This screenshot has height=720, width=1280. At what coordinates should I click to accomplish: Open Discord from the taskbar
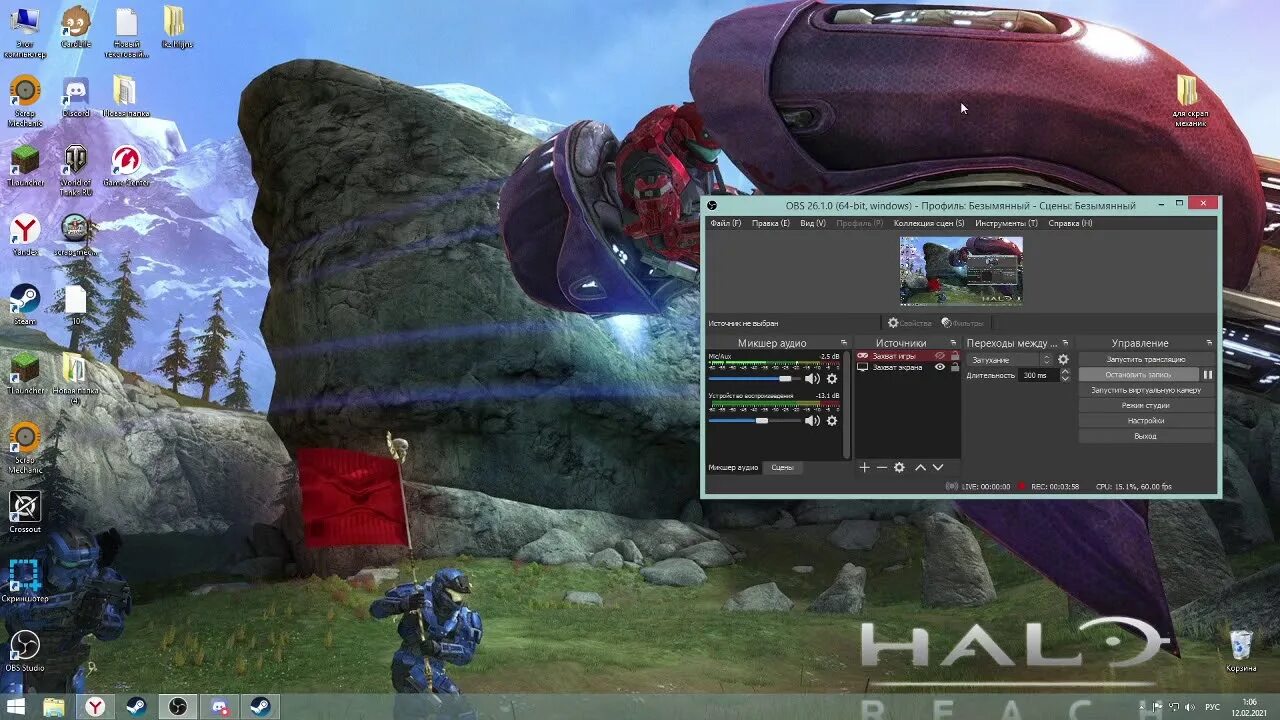(219, 707)
